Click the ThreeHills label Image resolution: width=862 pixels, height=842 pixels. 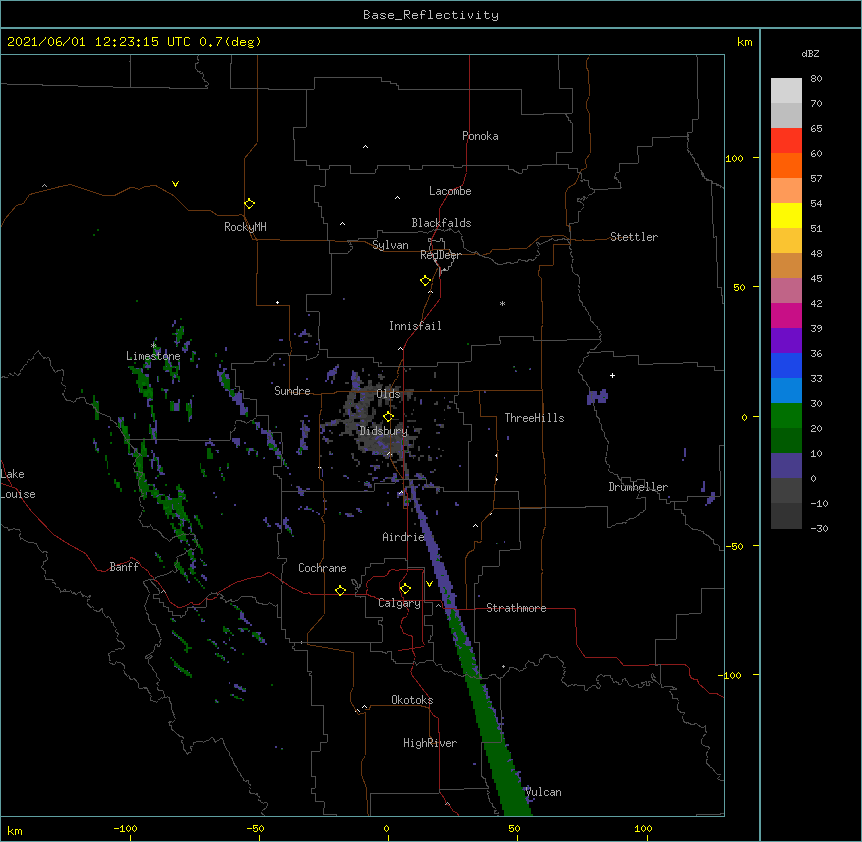pos(534,418)
